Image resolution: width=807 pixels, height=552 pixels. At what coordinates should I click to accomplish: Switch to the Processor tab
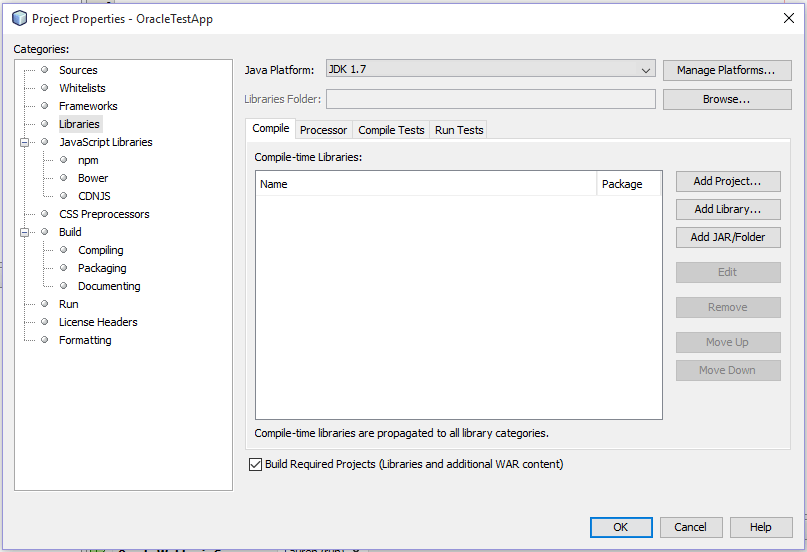[x=323, y=130]
